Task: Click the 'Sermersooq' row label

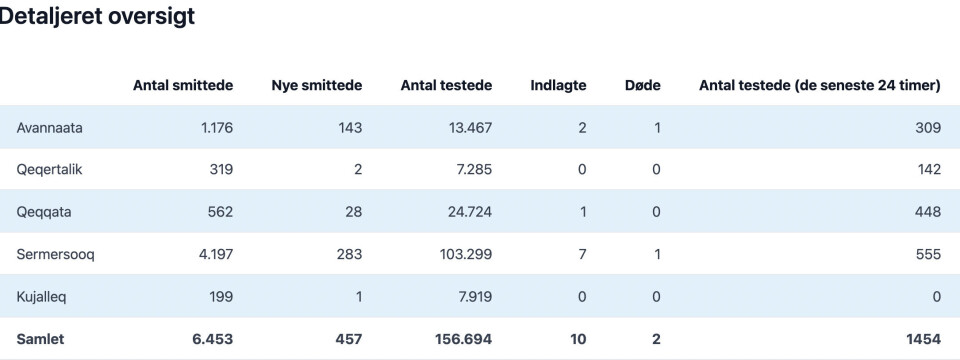Action: [x=56, y=254]
